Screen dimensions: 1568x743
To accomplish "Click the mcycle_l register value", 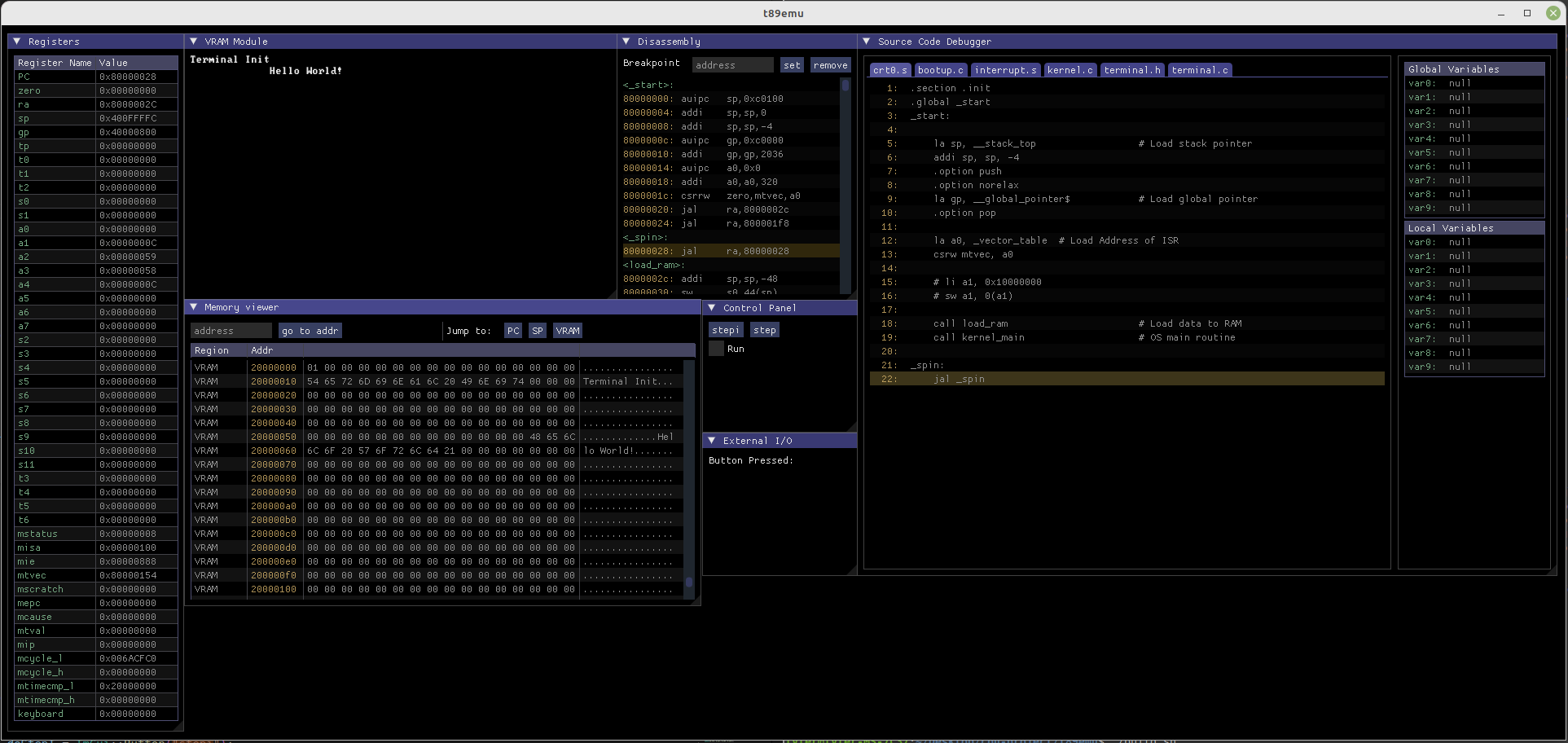I will [128, 658].
